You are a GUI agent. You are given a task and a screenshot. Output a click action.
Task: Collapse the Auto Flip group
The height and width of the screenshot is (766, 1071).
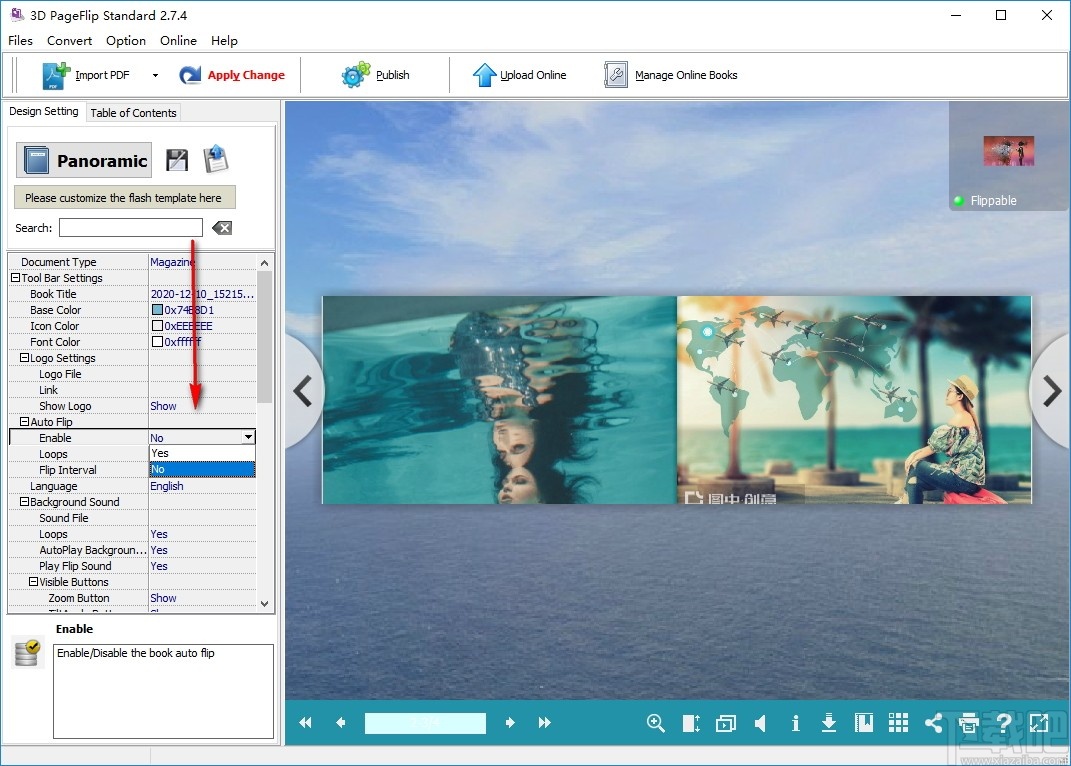tap(24, 422)
